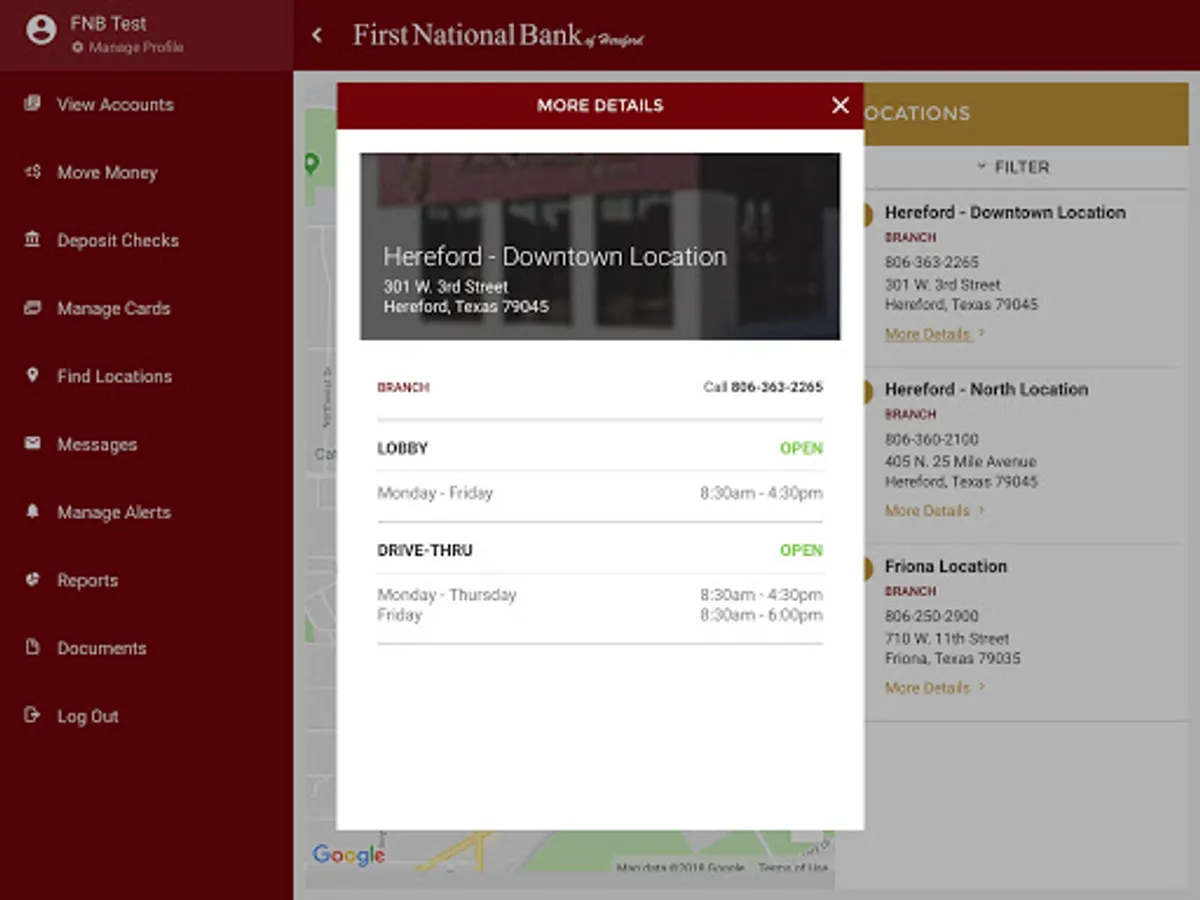
Task: Select Hereford - Downtown Location list title
Action: (1005, 212)
